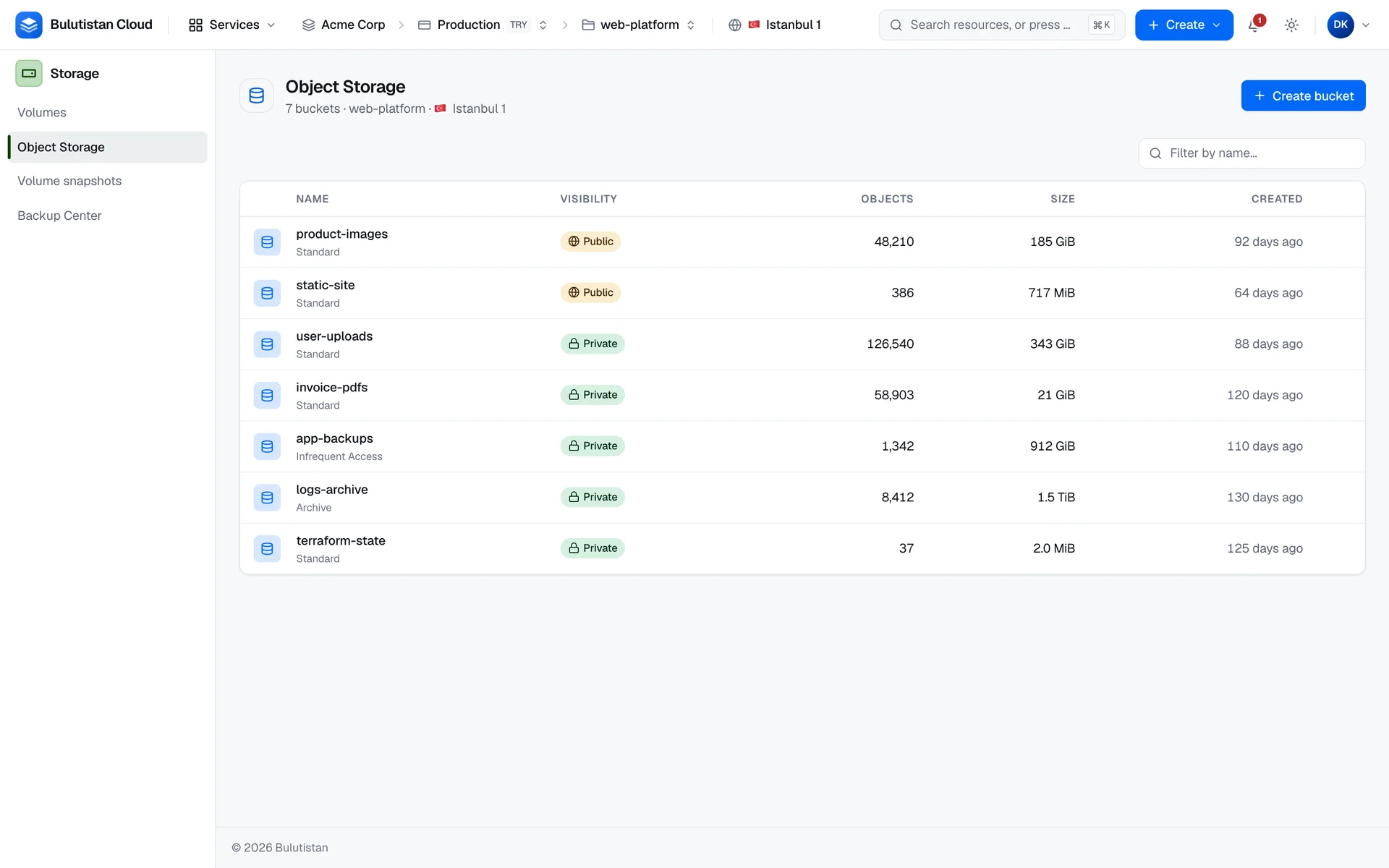Click the bucket icon for user-uploads
Screen dimensions: 1389x868
click(267, 344)
